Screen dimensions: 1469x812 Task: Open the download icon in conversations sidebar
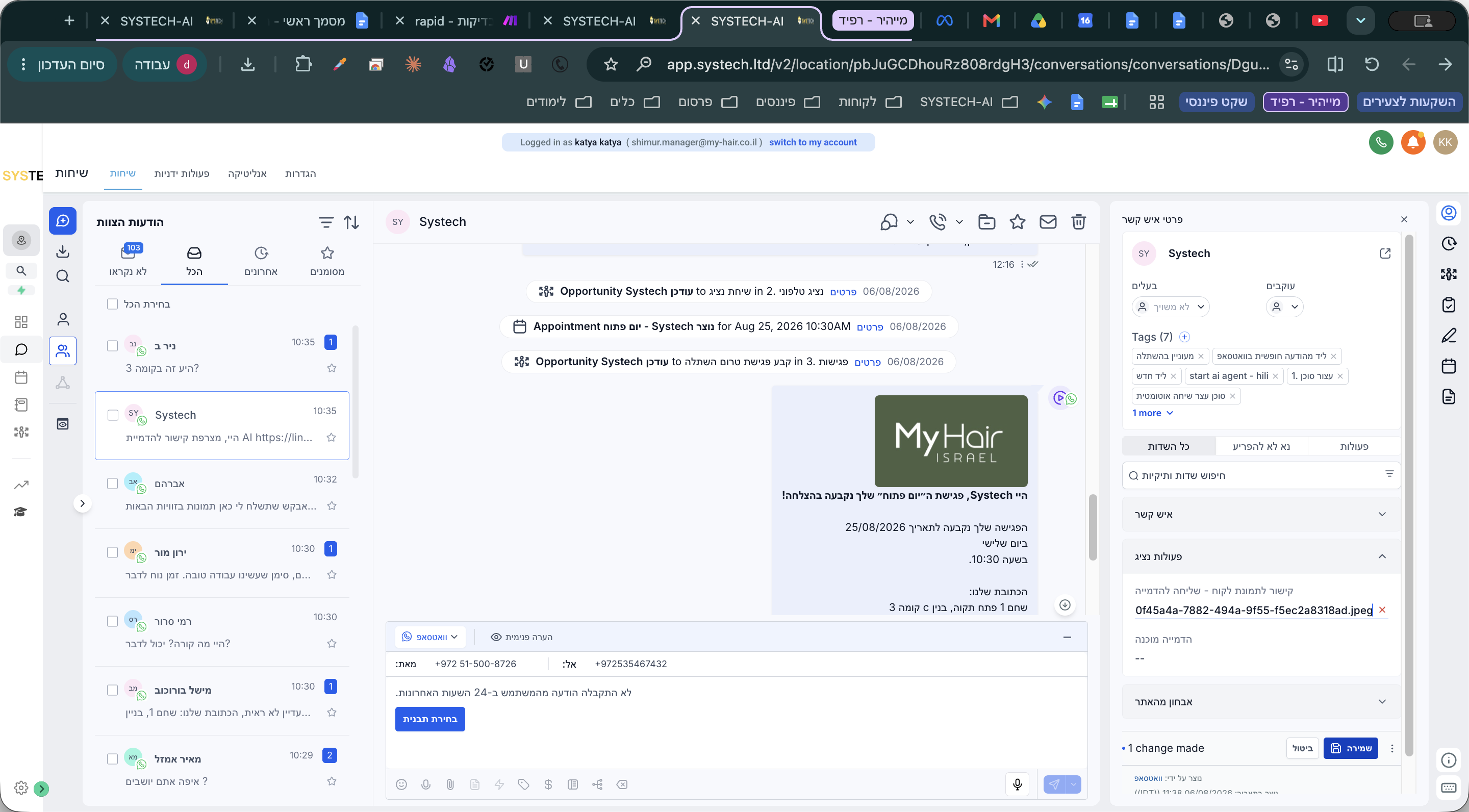point(63,251)
